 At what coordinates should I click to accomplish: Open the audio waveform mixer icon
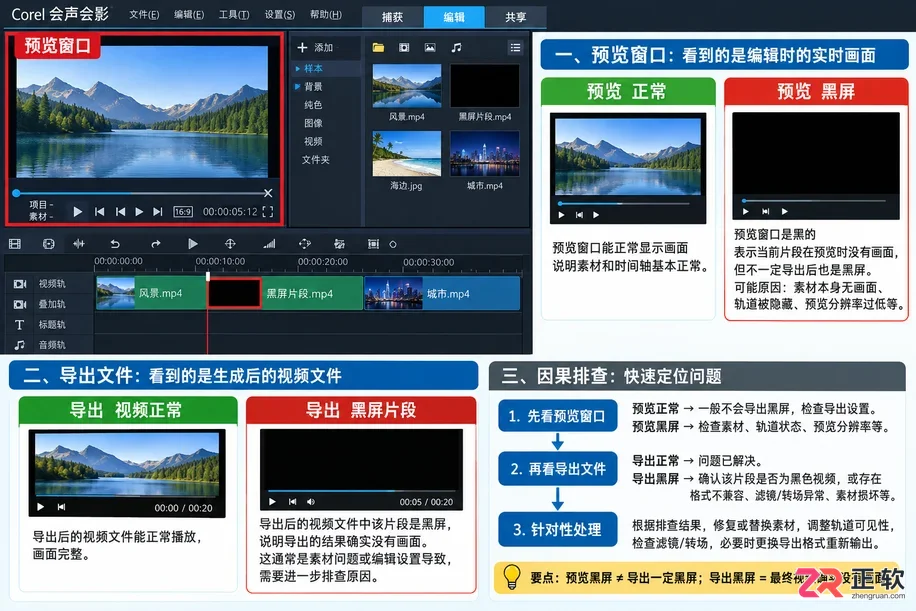[x=79, y=244]
